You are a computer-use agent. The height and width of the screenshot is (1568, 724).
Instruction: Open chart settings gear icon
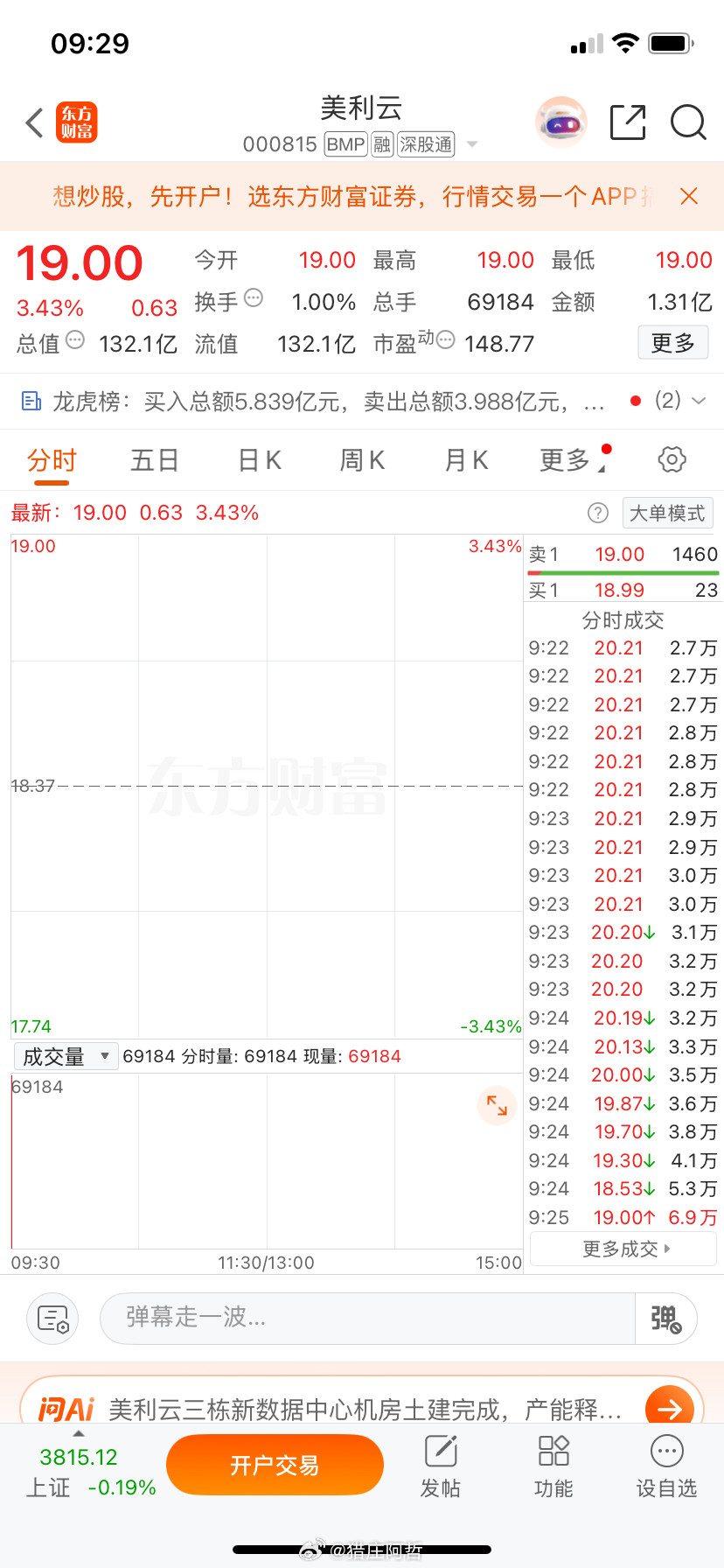[x=672, y=459]
